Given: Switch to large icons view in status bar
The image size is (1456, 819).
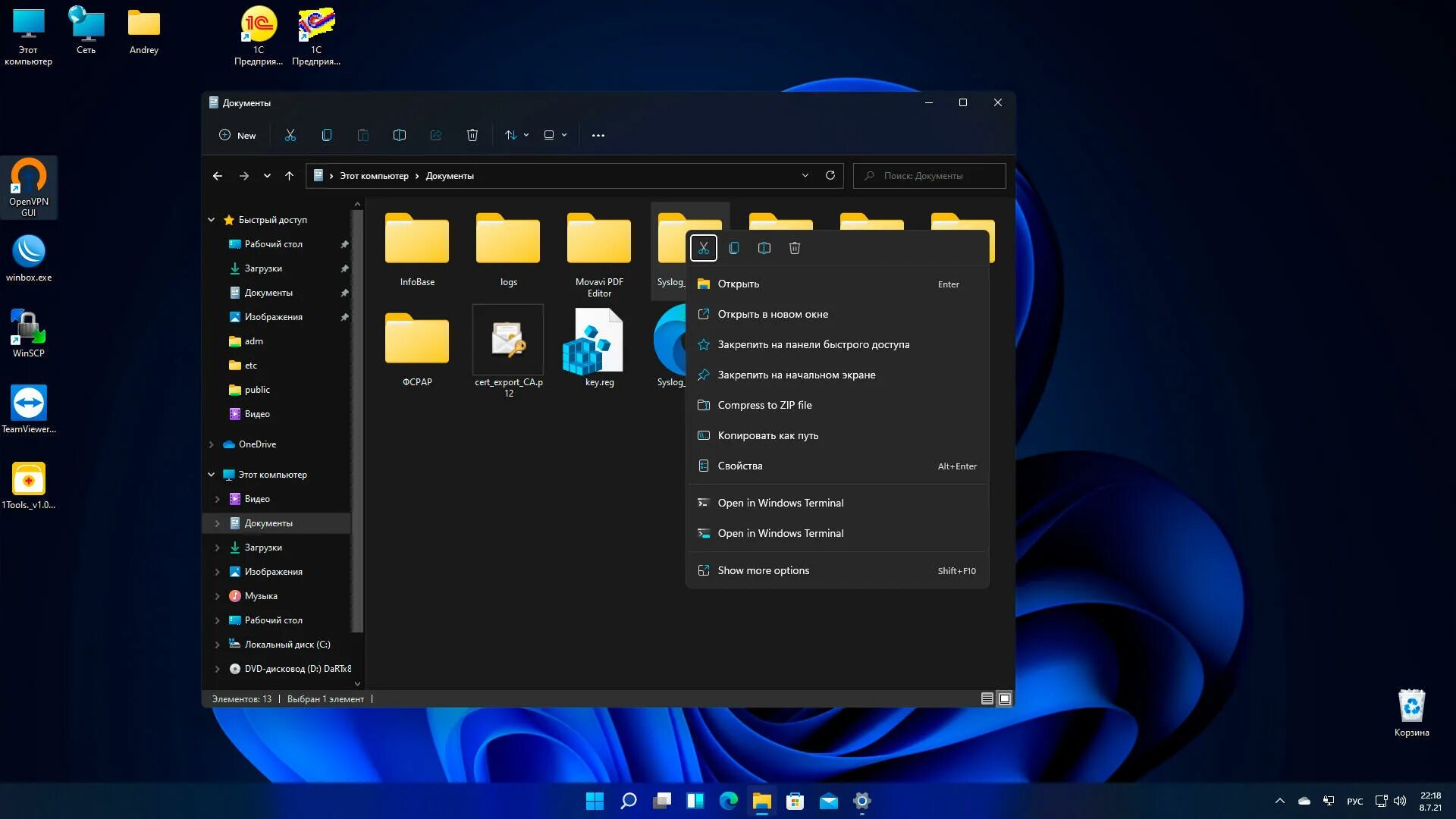Looking at the screenshot, I should coord(1004,698).
